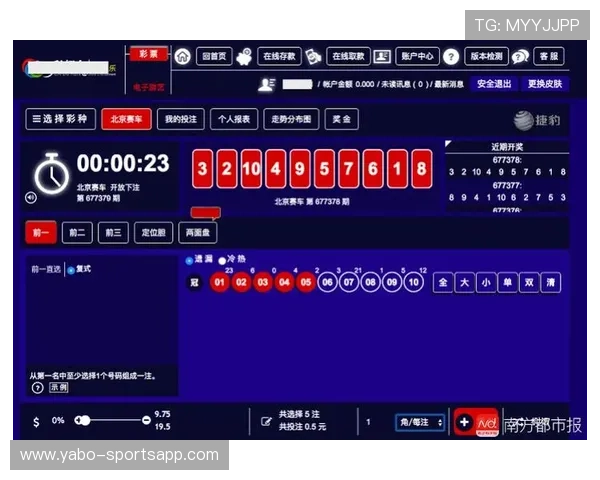Click the 安全退出 button
The image size is (600, 480).
pyautogui.click(x=493, y=84)
